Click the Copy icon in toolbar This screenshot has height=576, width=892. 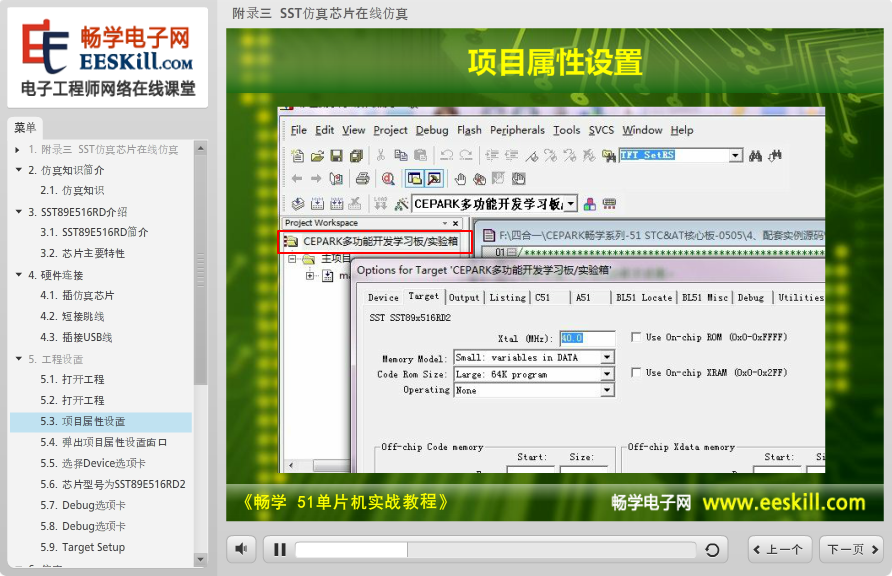[400, 155]
